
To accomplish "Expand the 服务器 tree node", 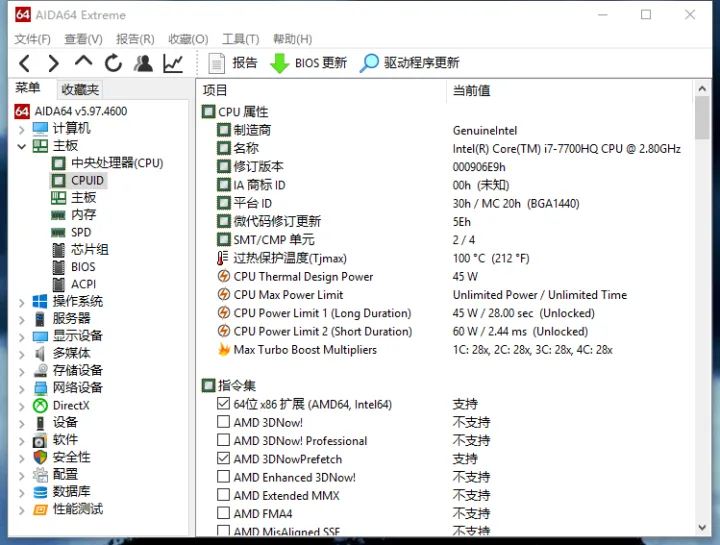I will (22, 319).
